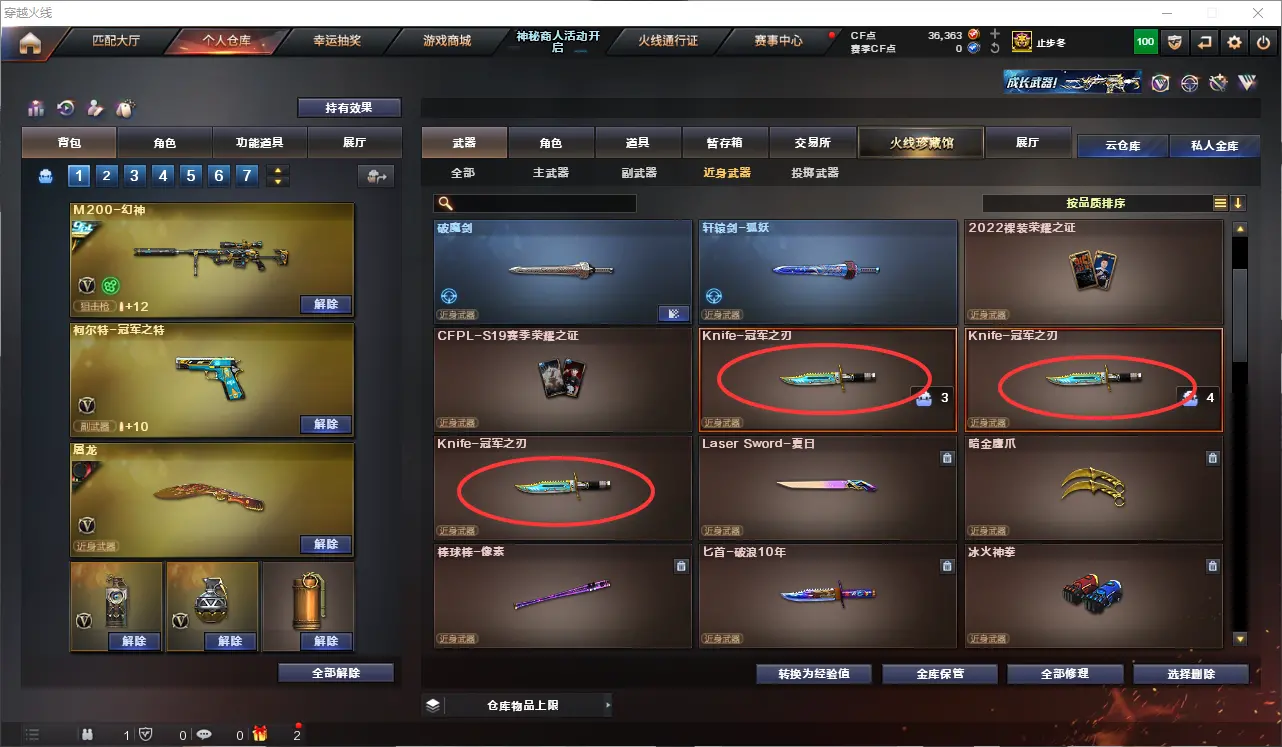
Task: Switch to the 幸运抽奖 tab
Action: (x=337, y=41)
